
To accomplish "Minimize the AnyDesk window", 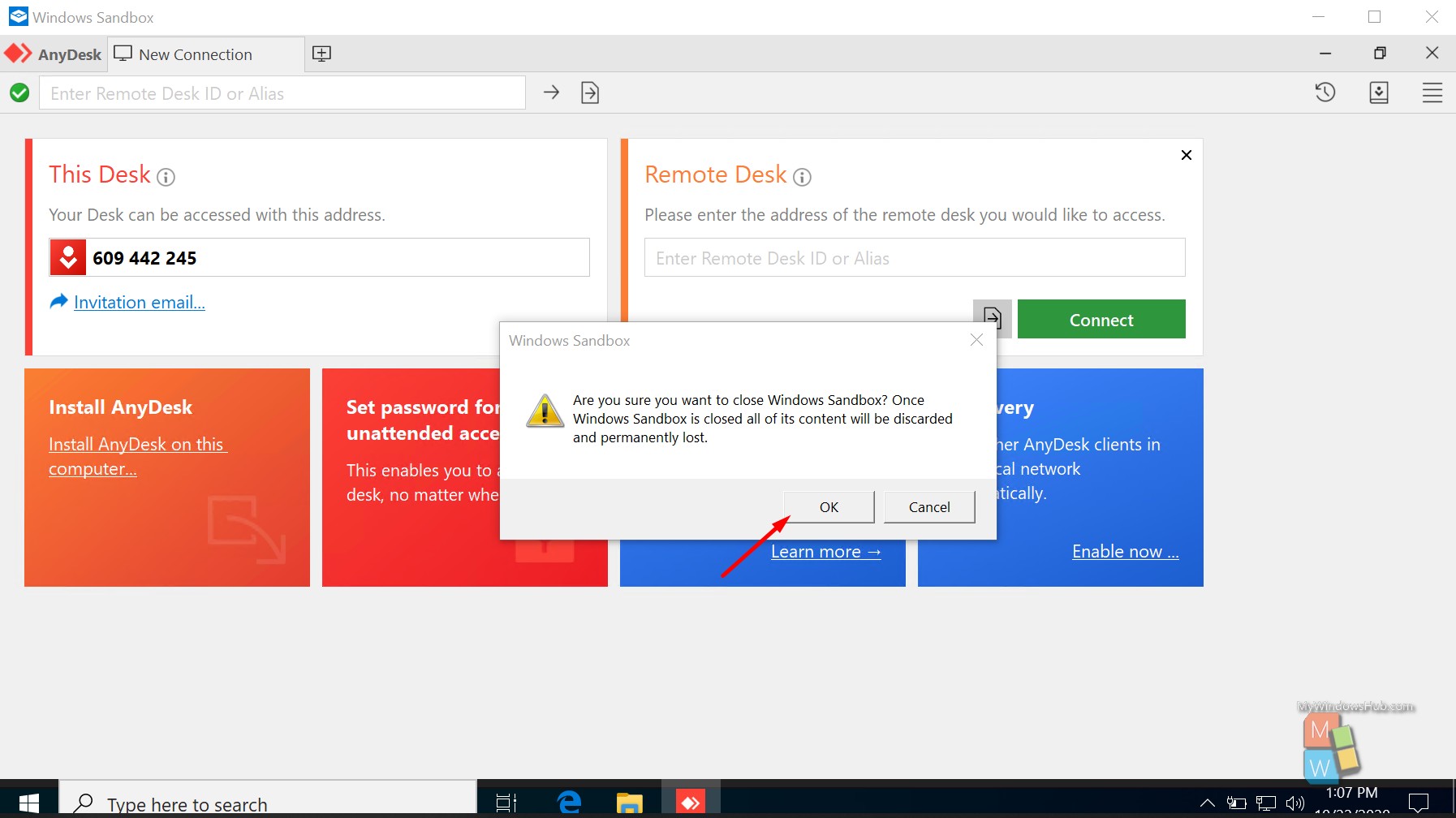I will 1325,54.
